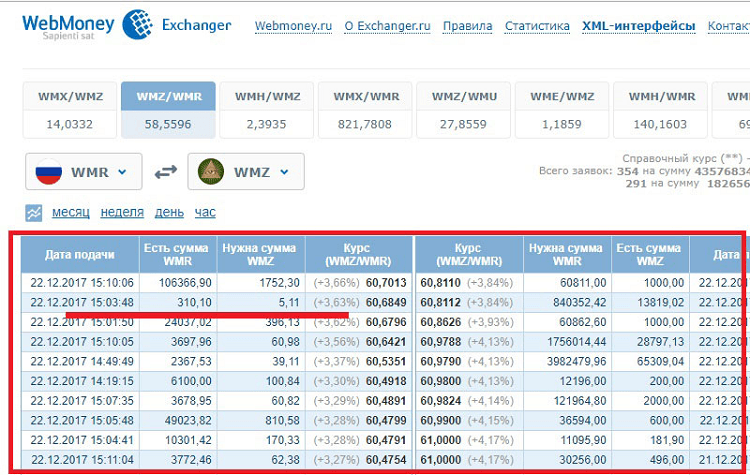Click the Нужна сумма WMZ column header

tap(261, 254)
